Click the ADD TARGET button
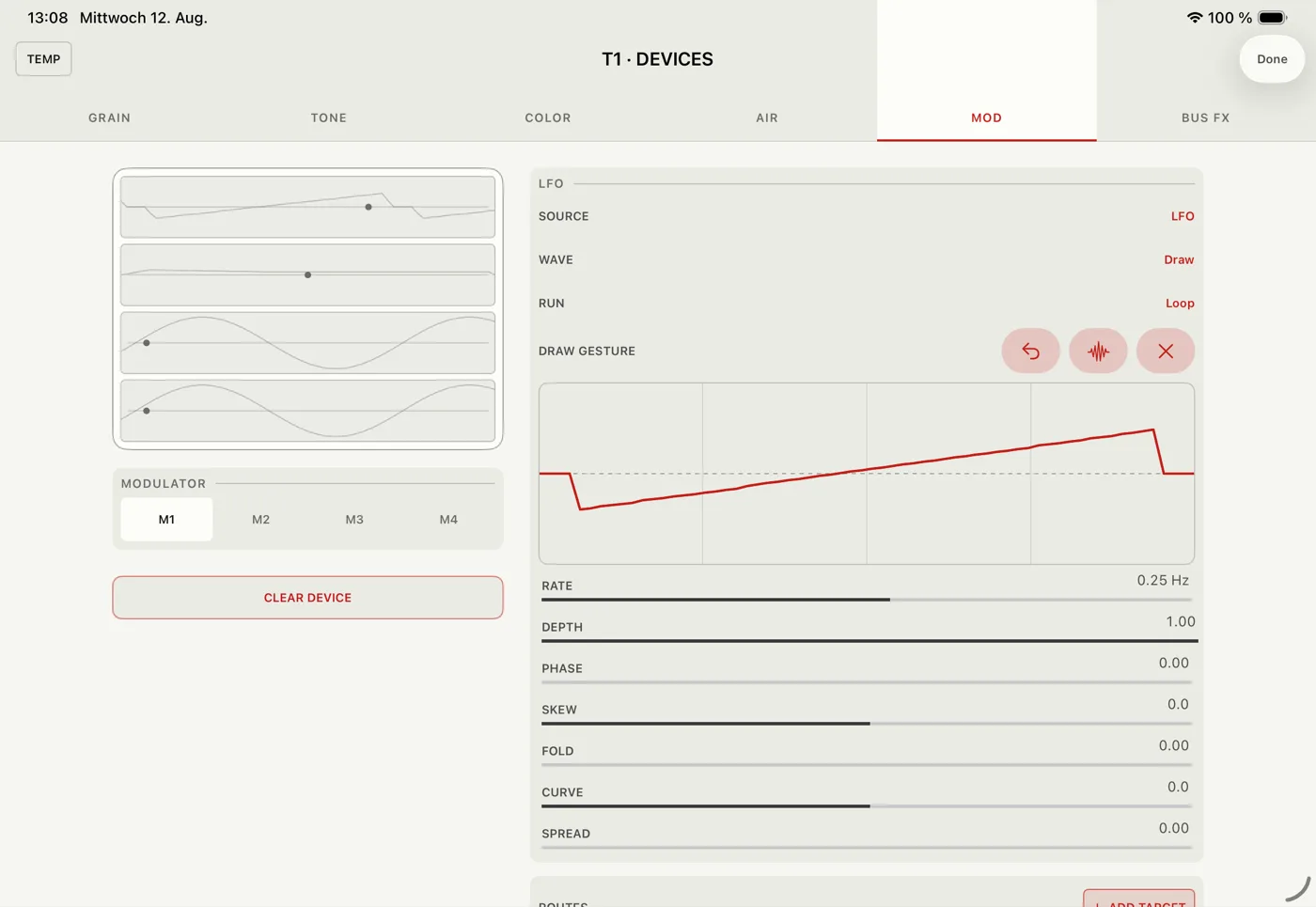This screenshot has width=1316, height=907. coord(1138,899)
